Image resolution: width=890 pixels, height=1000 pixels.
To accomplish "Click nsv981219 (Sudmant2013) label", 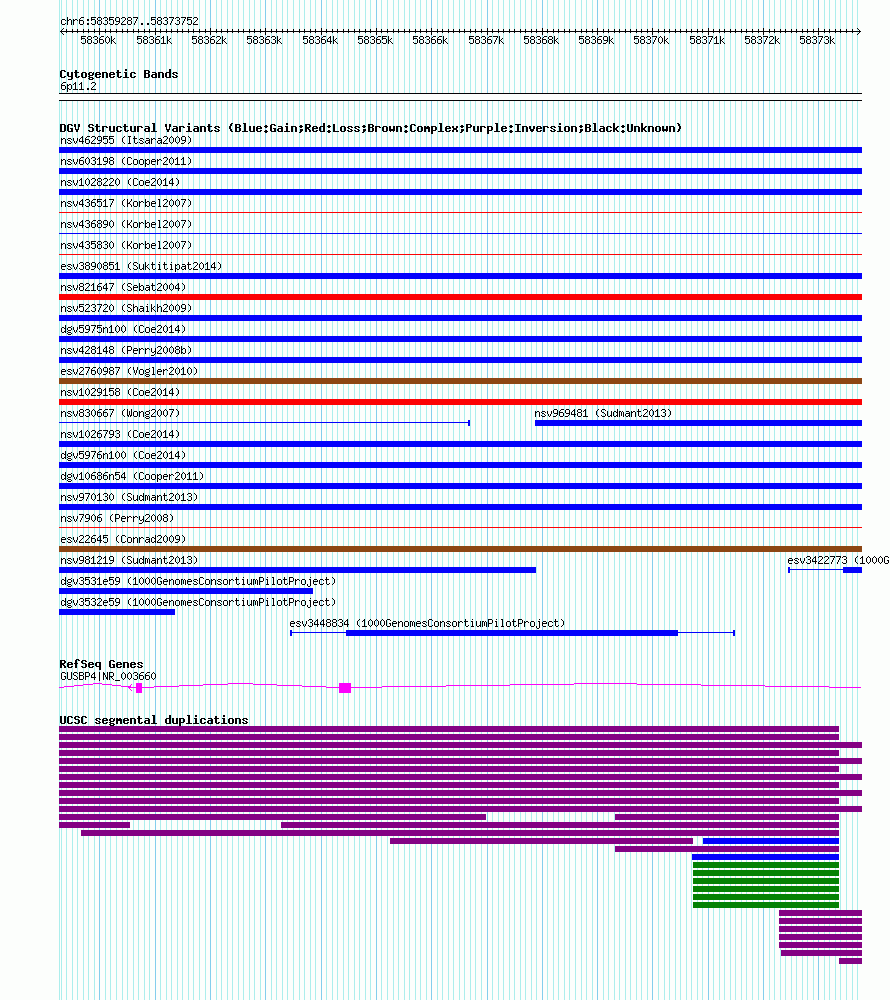I will click(129, 561).
